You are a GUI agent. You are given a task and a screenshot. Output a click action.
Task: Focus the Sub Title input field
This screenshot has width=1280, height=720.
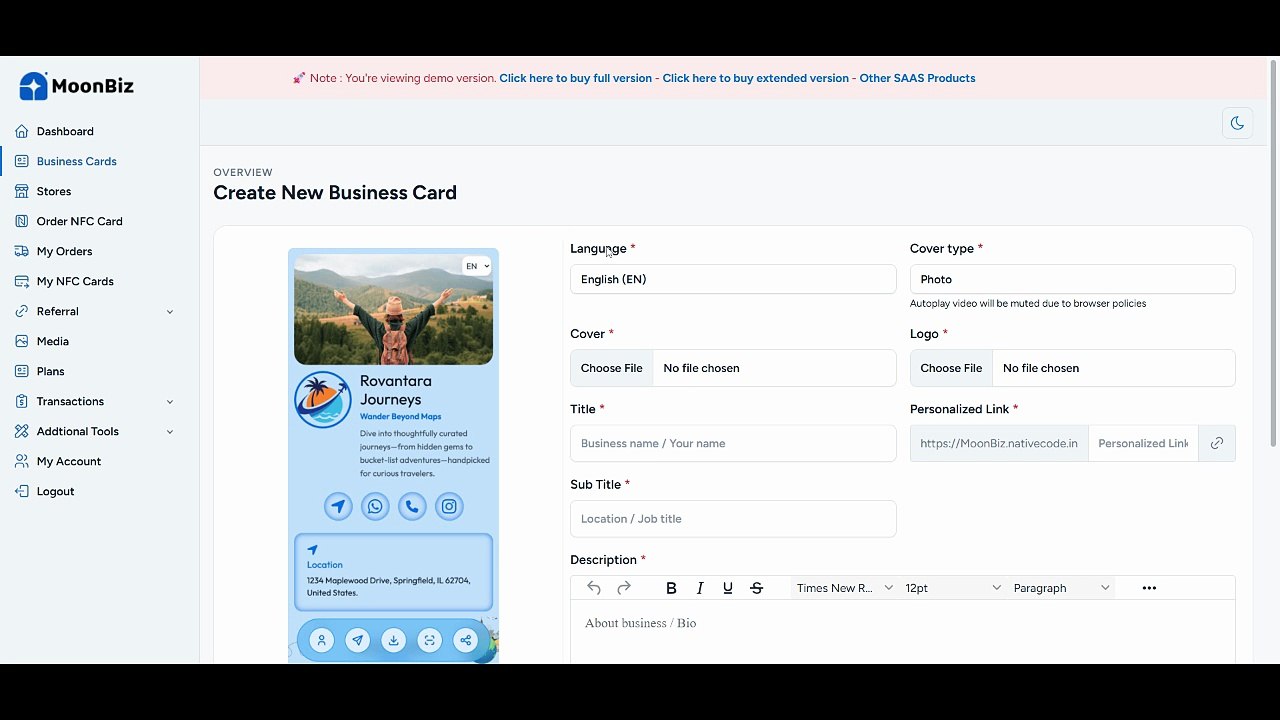(733, 519)
